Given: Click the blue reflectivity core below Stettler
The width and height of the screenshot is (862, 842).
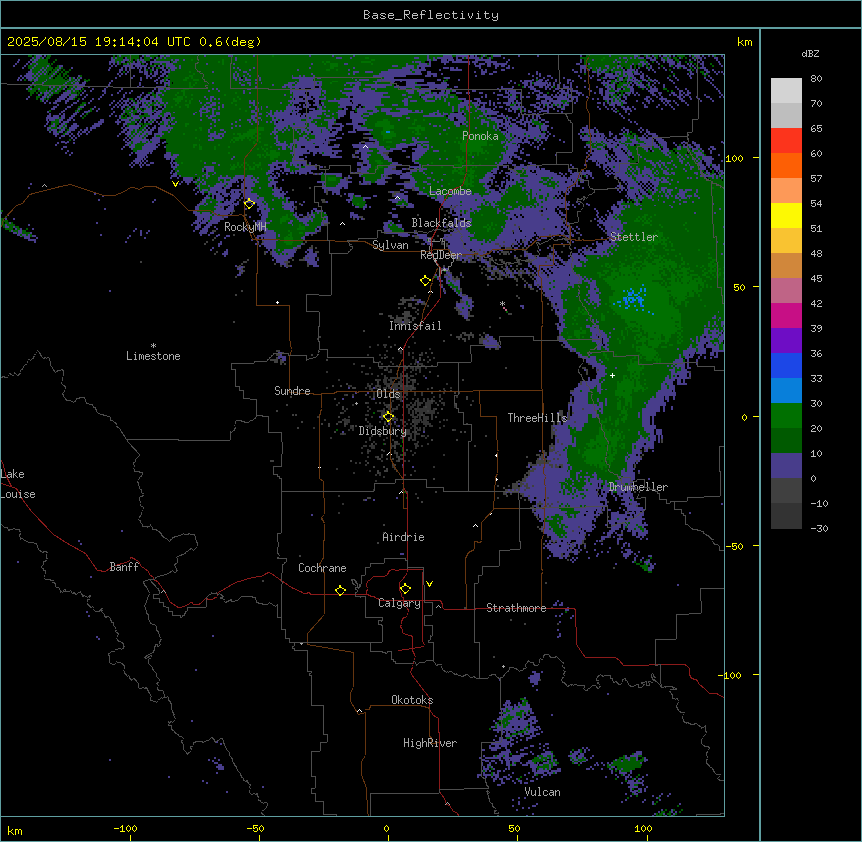Looking at the screenshot, I should pyautogui.click(x=634, y=298).
